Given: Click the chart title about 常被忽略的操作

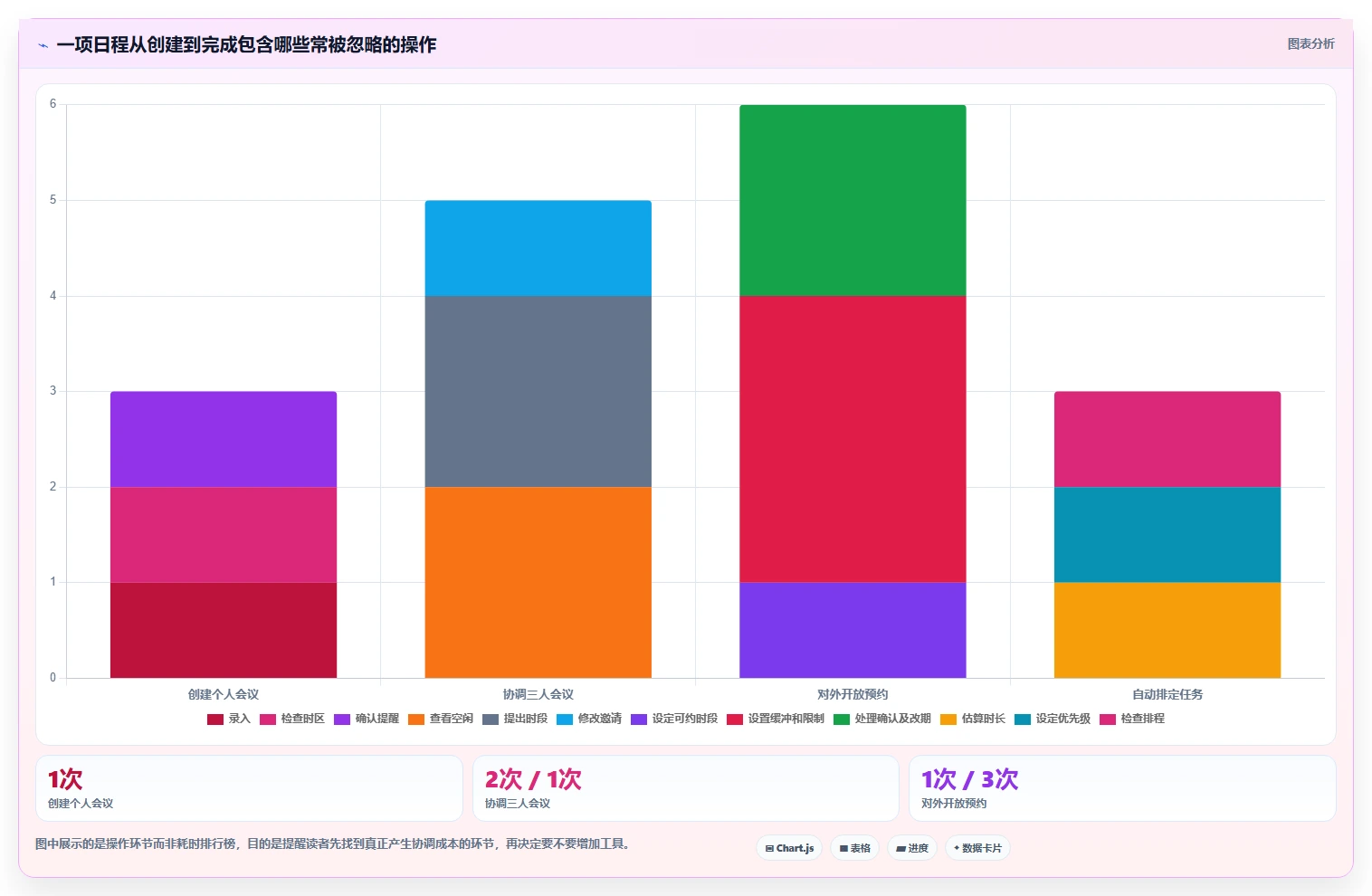Looking at the screenshot, I should pos(246,44).
